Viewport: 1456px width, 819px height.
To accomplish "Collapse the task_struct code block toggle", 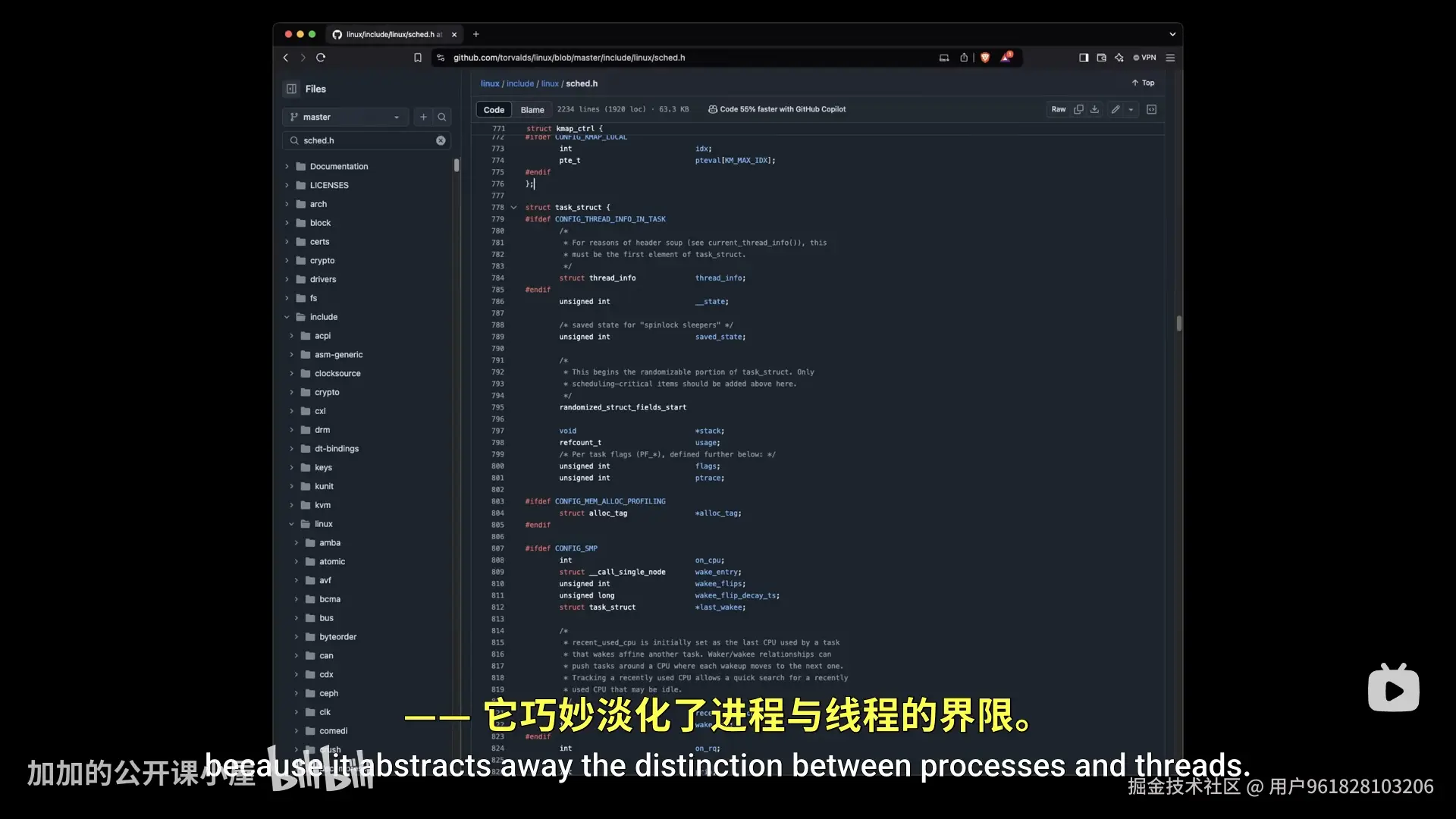I will [x=514, y=207].
